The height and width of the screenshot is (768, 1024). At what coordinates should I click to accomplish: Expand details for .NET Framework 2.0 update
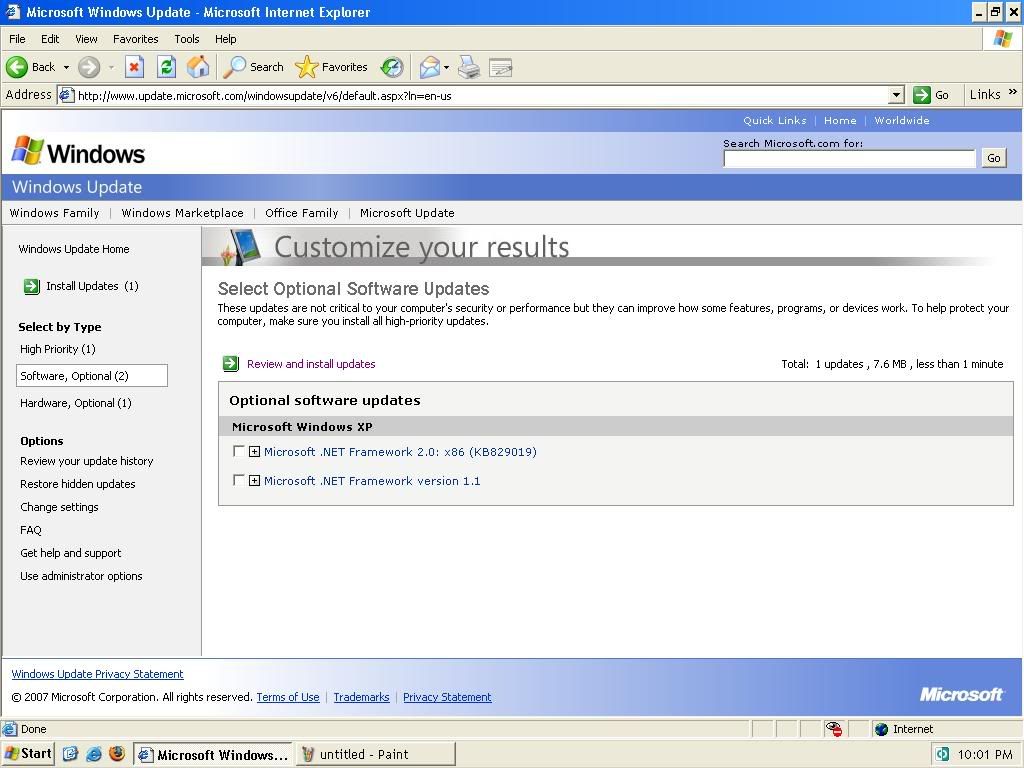tap(255, 451)
